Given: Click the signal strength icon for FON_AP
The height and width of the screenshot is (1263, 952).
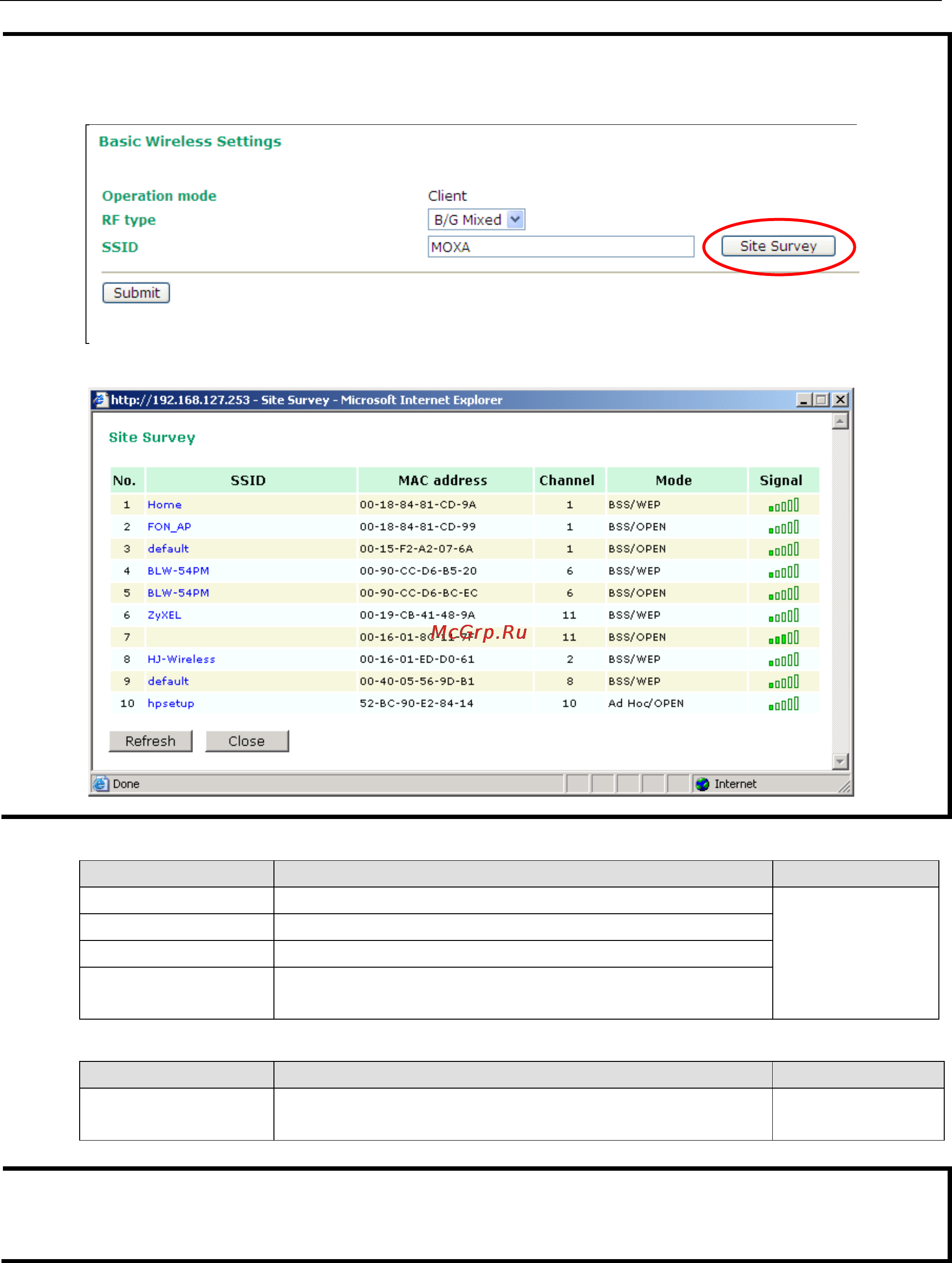Looking at the screenshot, I should point(783,527).
